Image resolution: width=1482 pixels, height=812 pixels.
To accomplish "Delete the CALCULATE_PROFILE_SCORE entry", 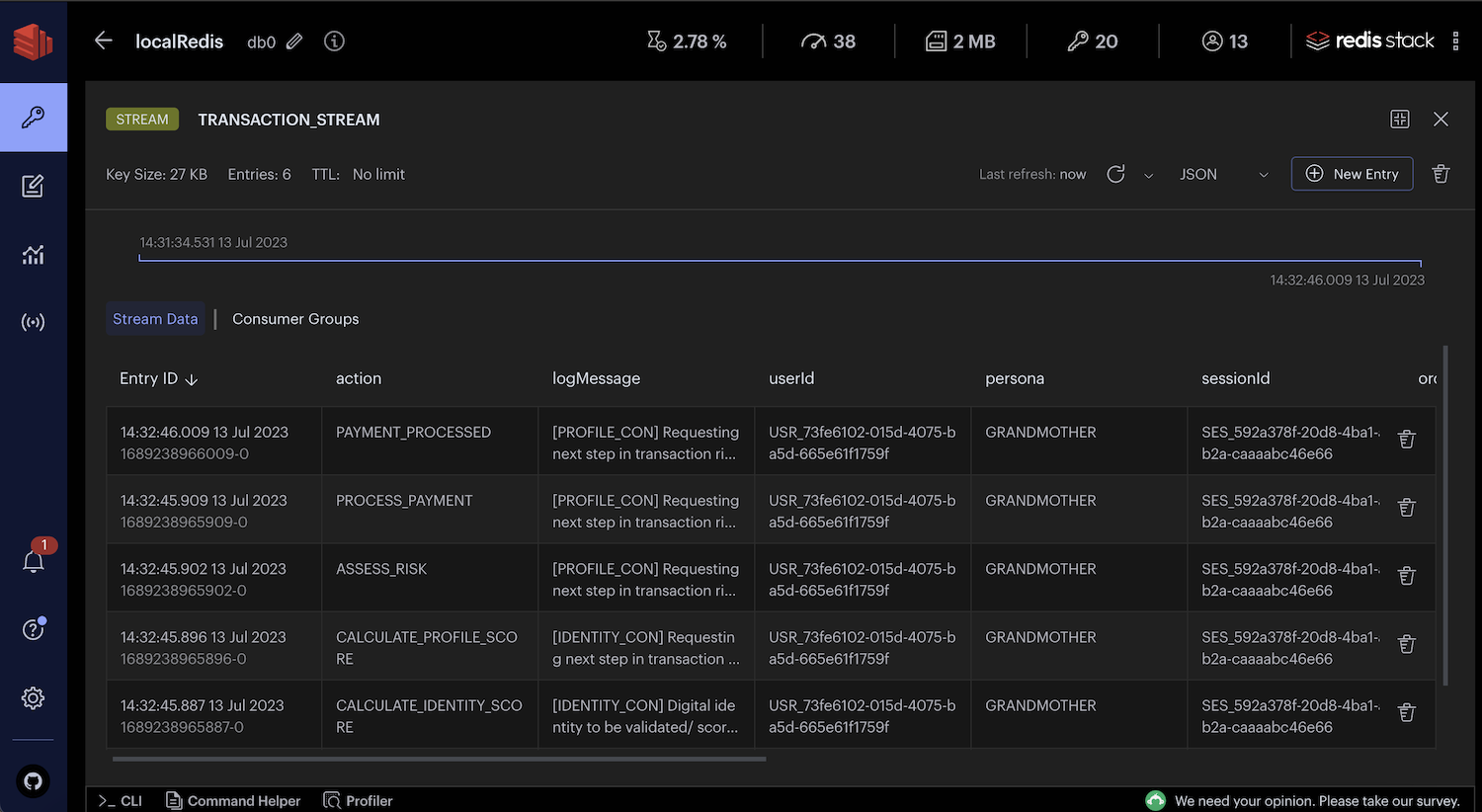I will click(1407, 644).
